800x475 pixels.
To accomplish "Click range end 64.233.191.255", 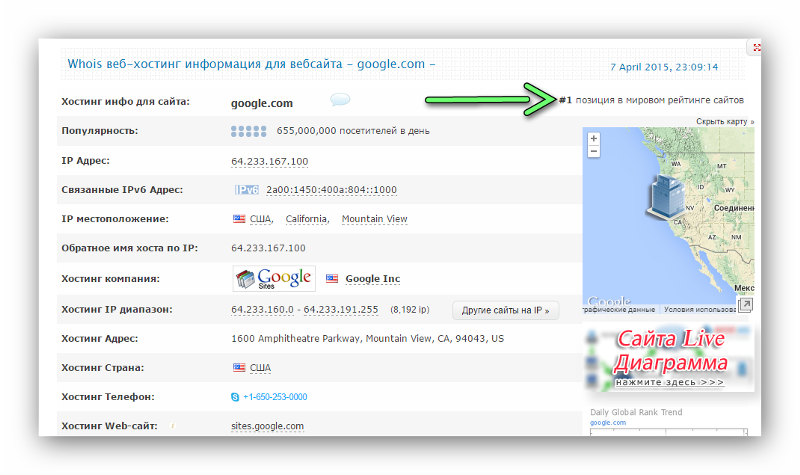I will (341, 310).
